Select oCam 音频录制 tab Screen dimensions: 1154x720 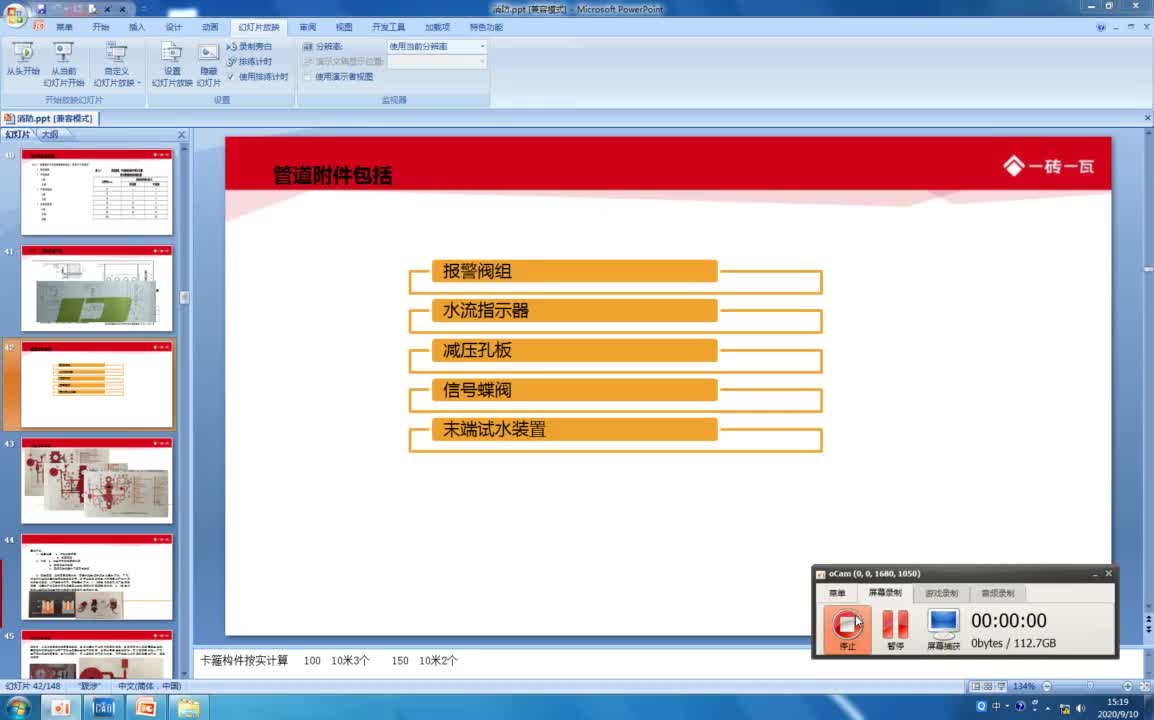tap(997, 593)
